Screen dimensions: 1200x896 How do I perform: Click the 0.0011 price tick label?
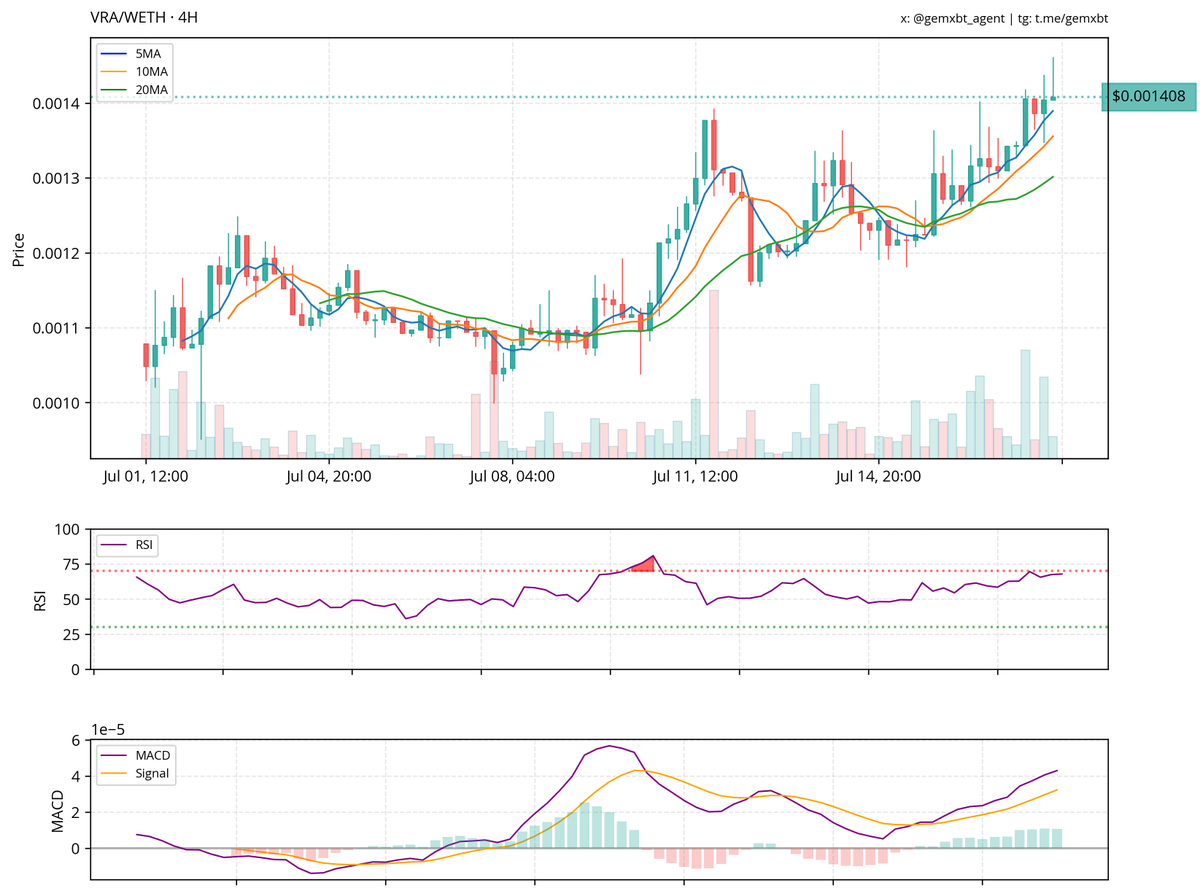pyautogui.click(x=55, y=328)
